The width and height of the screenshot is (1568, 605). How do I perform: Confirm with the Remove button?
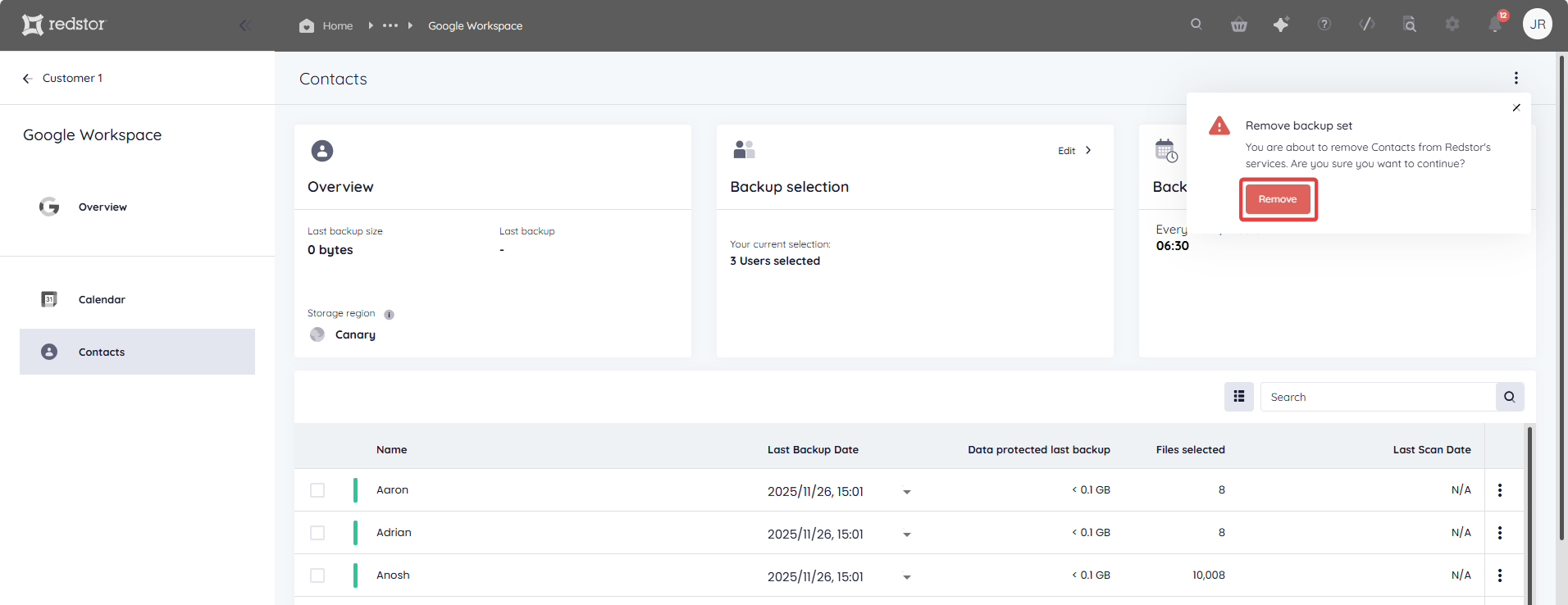1278,199
